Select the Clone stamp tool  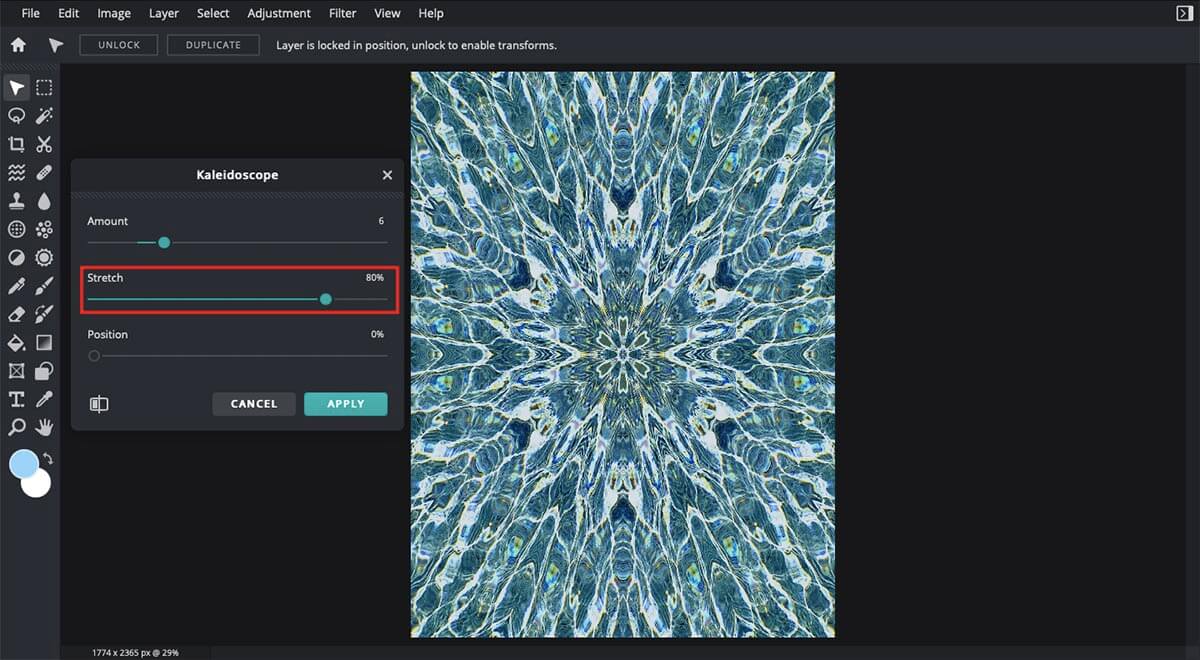point(16,200)
